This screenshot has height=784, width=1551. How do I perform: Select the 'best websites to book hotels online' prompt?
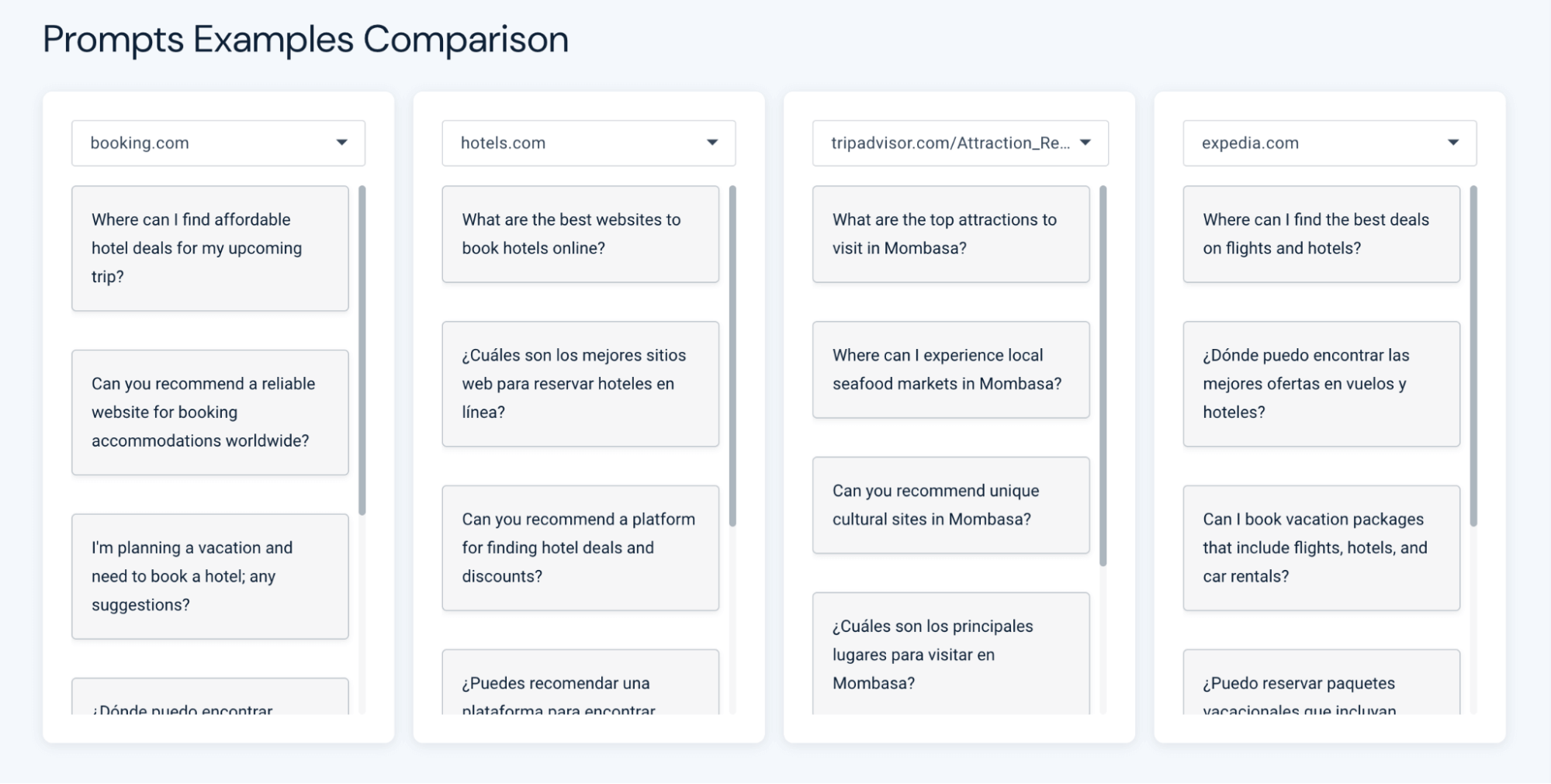tap(580, 233)
